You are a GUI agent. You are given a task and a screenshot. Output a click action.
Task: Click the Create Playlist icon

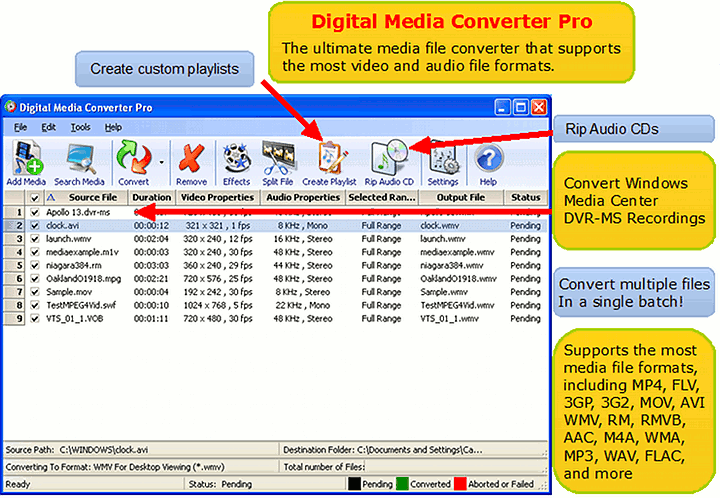(332, 158)
